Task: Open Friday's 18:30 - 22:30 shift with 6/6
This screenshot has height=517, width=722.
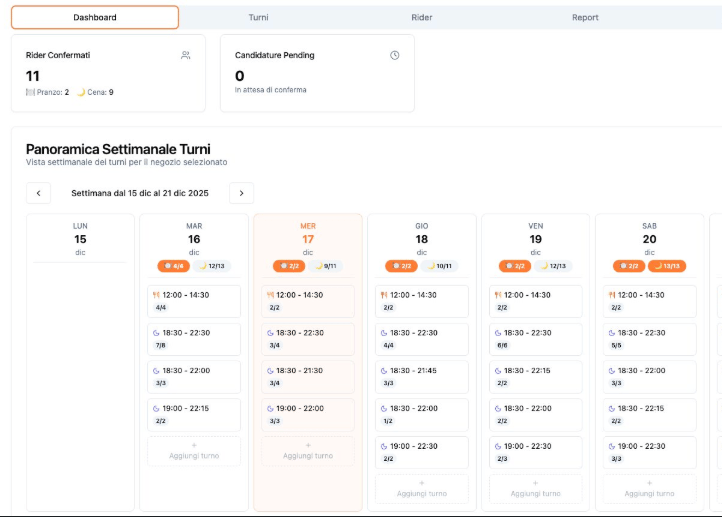Action: coord(536,339)
